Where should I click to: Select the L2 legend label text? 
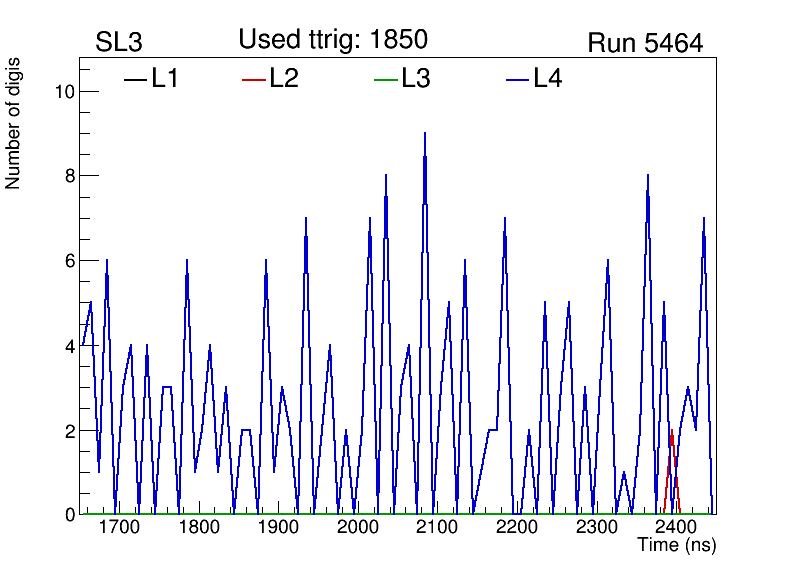[x=284, y=79]
